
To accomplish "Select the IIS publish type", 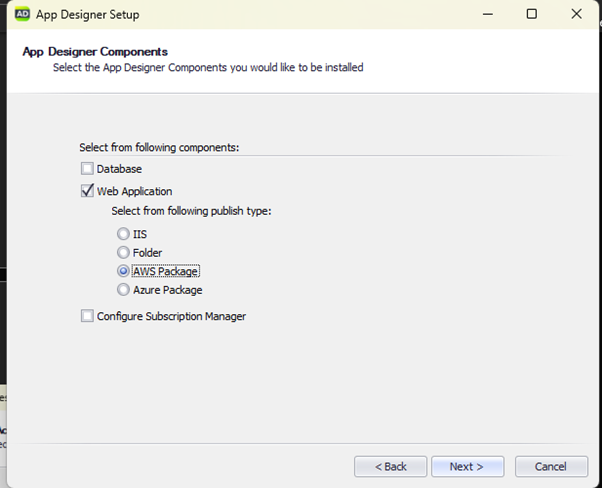I will [x=123, y=234].
